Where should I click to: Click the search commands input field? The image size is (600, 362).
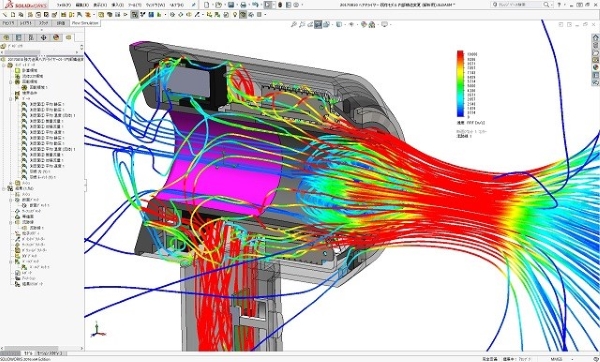(x=521, y=5)
